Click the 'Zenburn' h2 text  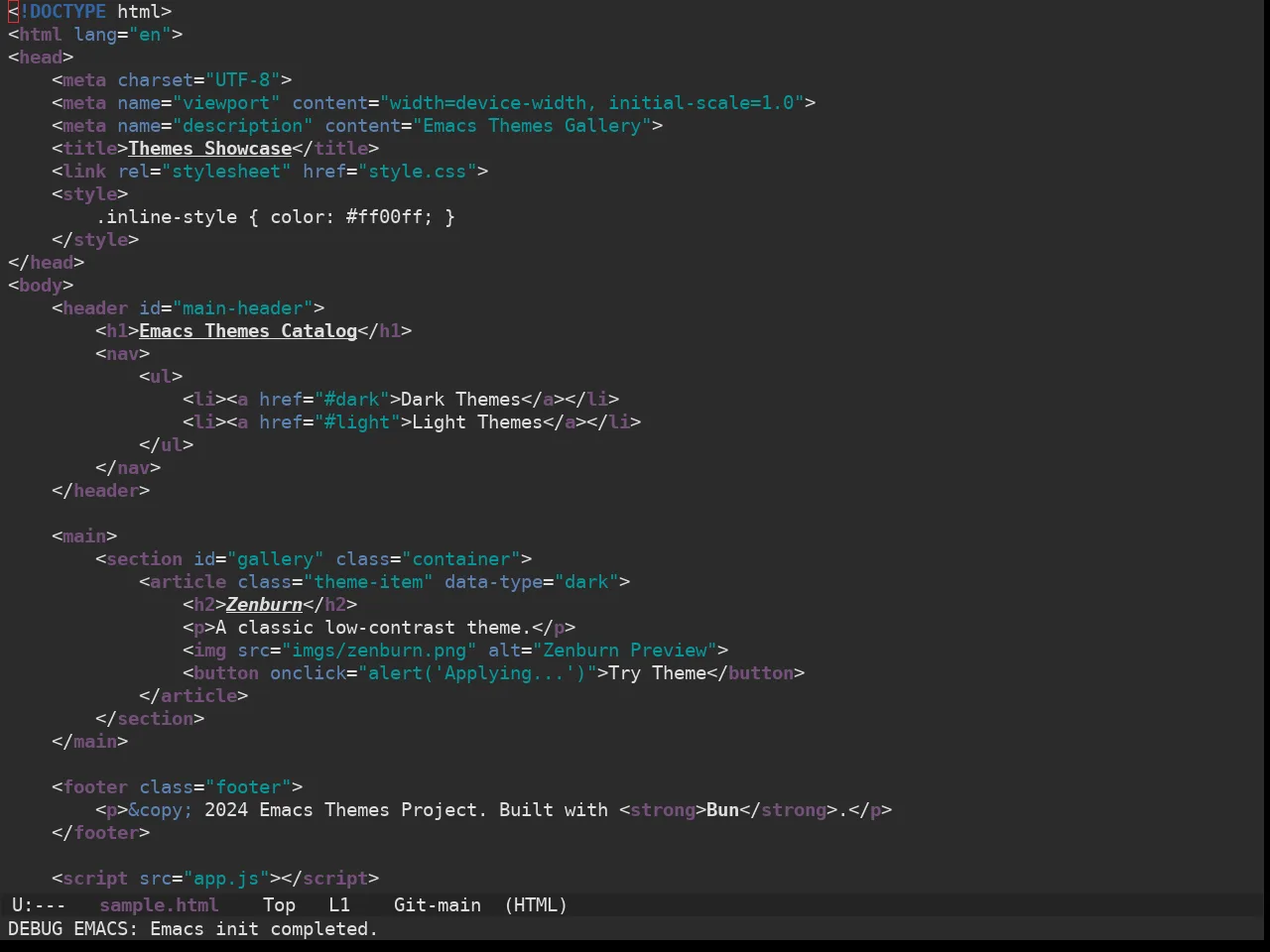tap(264, 605)
